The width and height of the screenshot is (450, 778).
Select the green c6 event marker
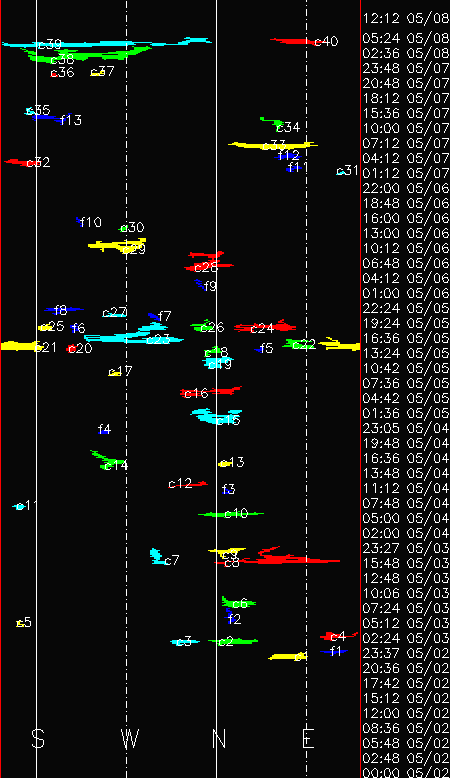pyautogui.click(x=239, y=602)
